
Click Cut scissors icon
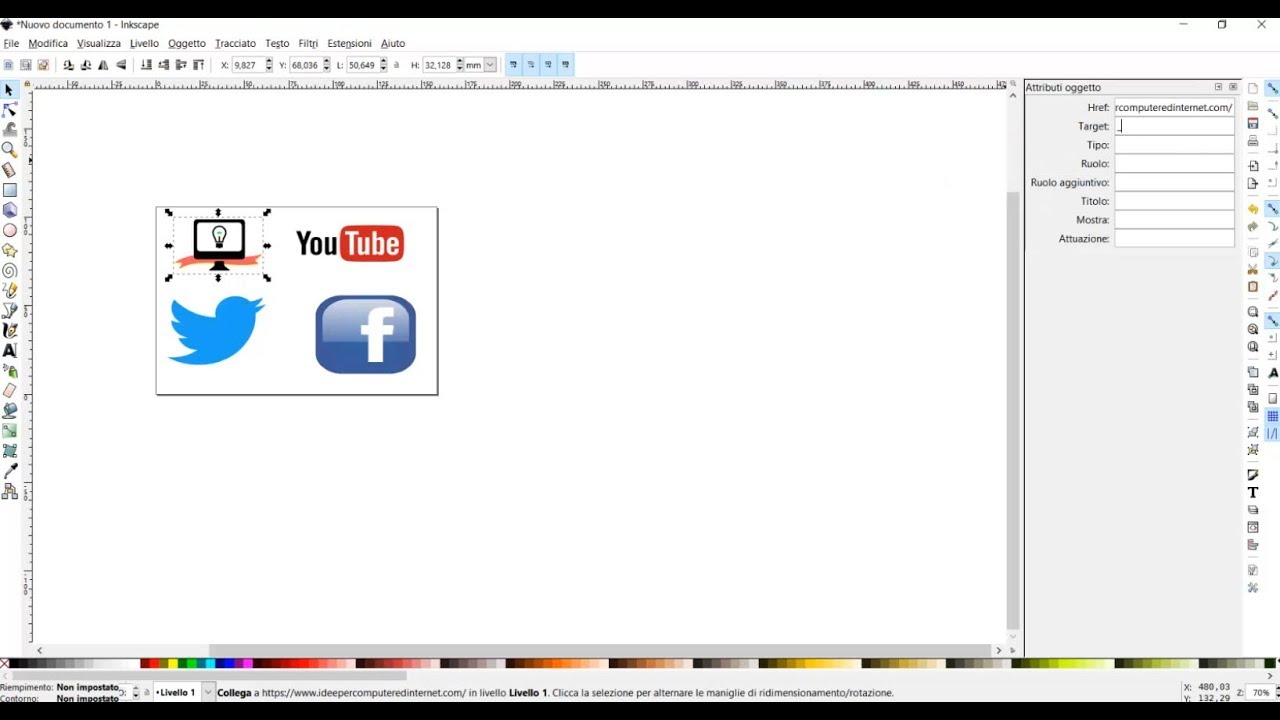pyautogui.click(x=1253, y=269)
